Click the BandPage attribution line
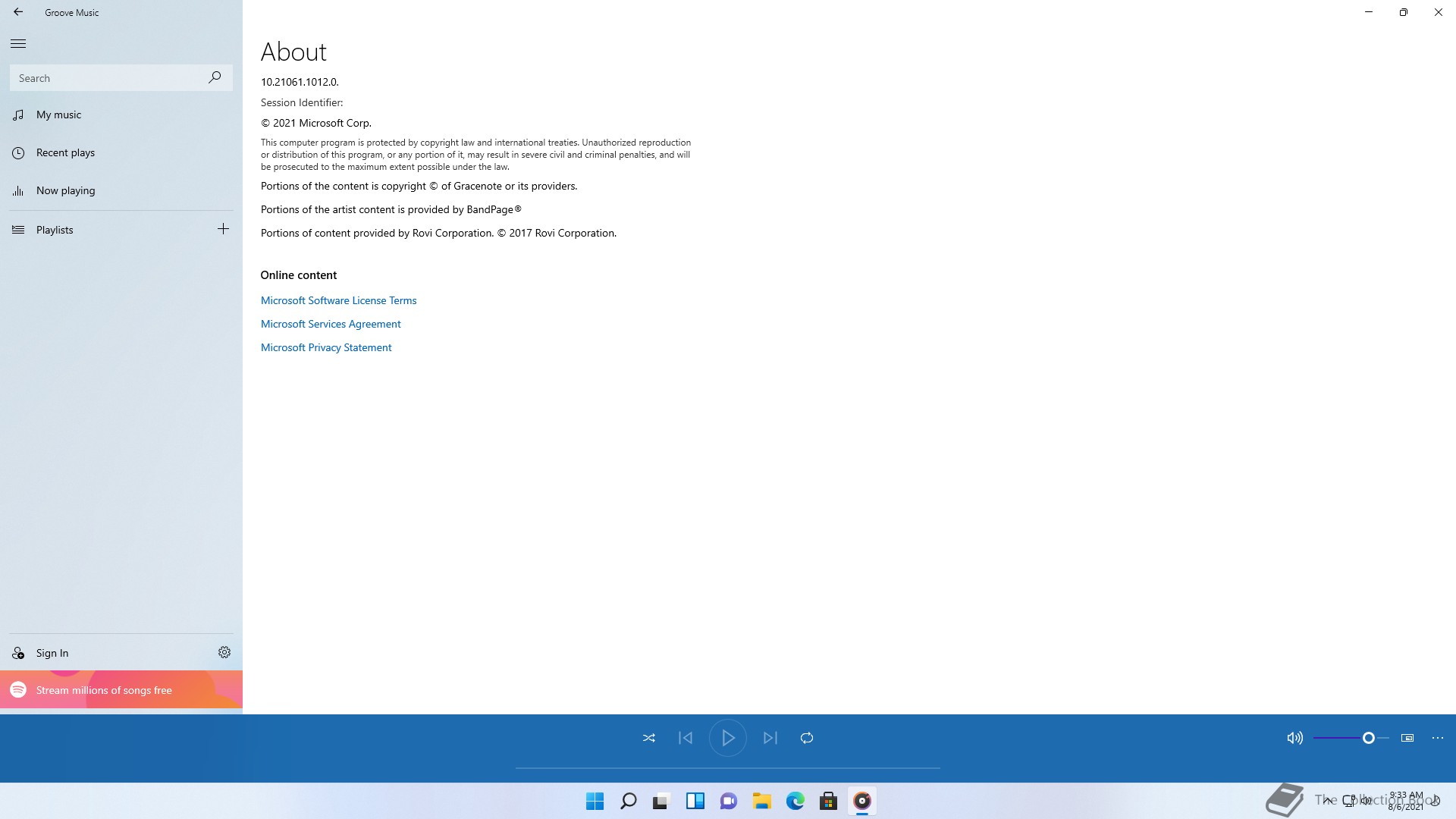Viewport: 1456px width, 819px height. [x=391, y=209]
